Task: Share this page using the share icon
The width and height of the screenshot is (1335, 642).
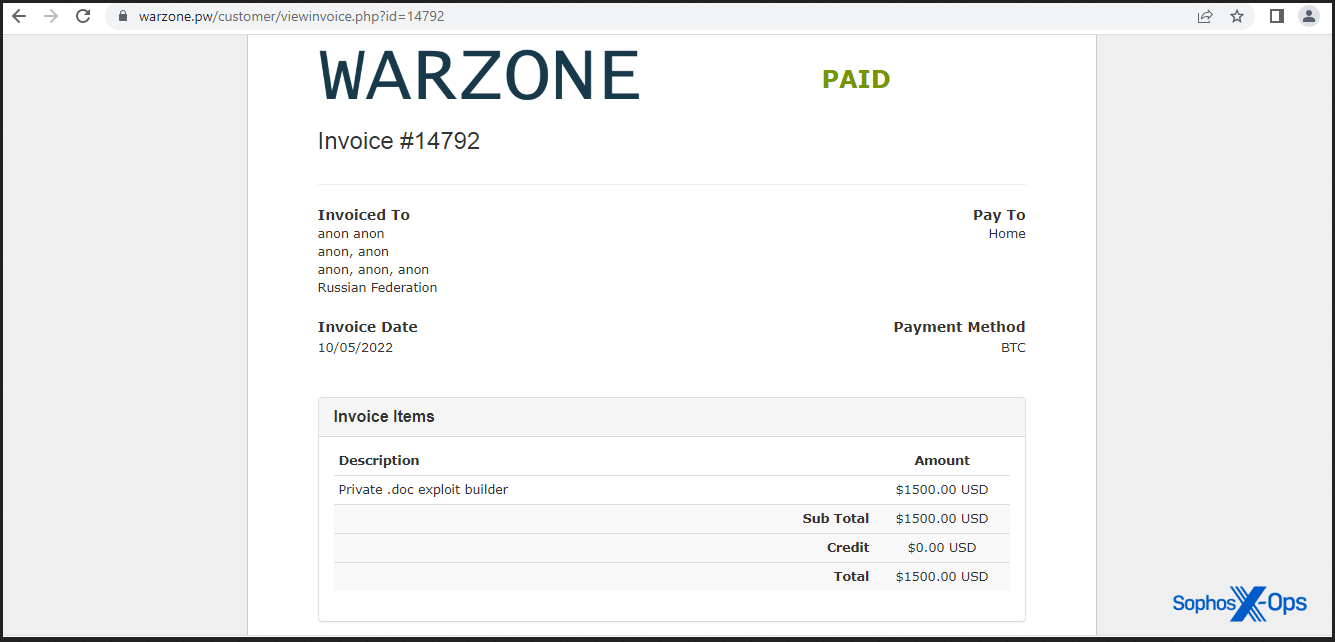Action: click(x=1205, y=16)
